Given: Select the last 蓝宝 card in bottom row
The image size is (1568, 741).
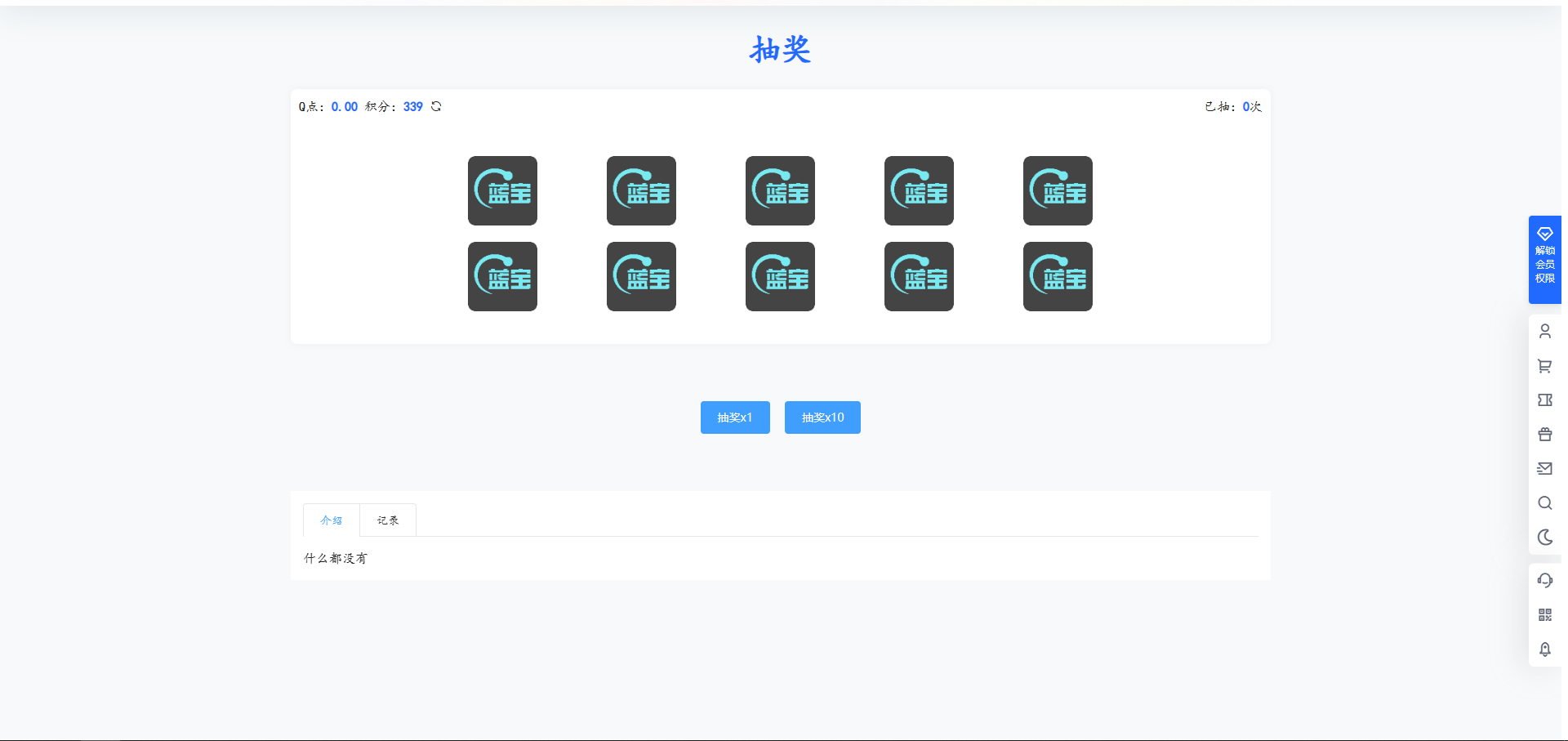Looking at the screenshot, I should 1058,277.
